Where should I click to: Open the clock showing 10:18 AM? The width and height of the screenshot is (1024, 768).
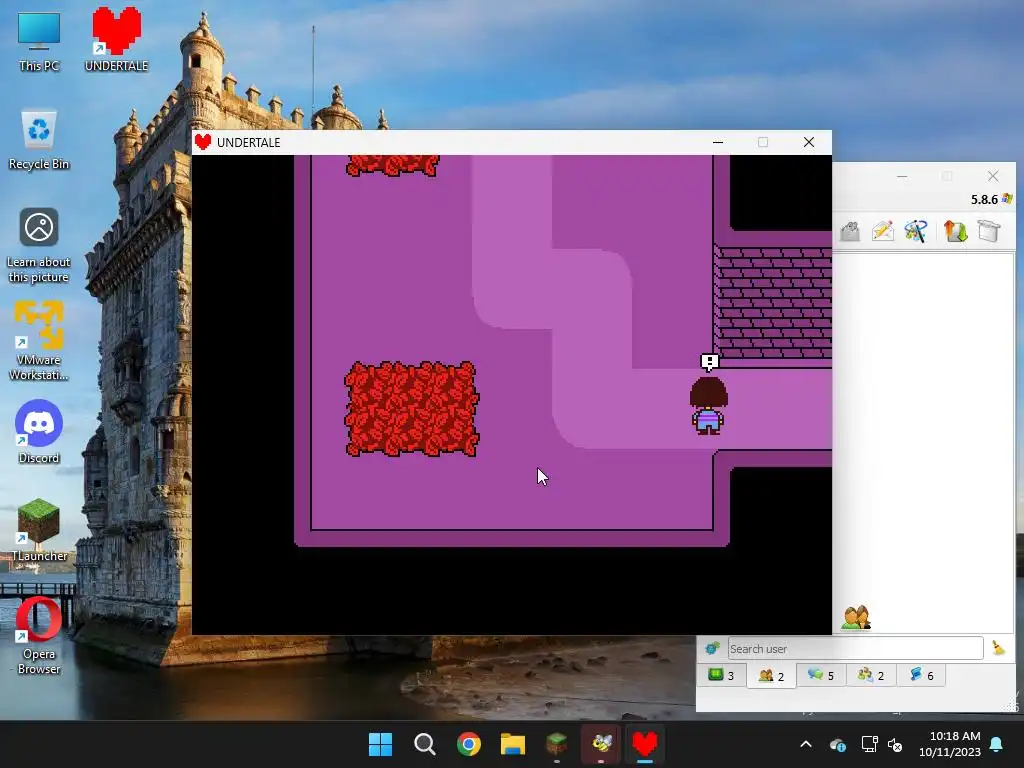click(x=950, y=744)
